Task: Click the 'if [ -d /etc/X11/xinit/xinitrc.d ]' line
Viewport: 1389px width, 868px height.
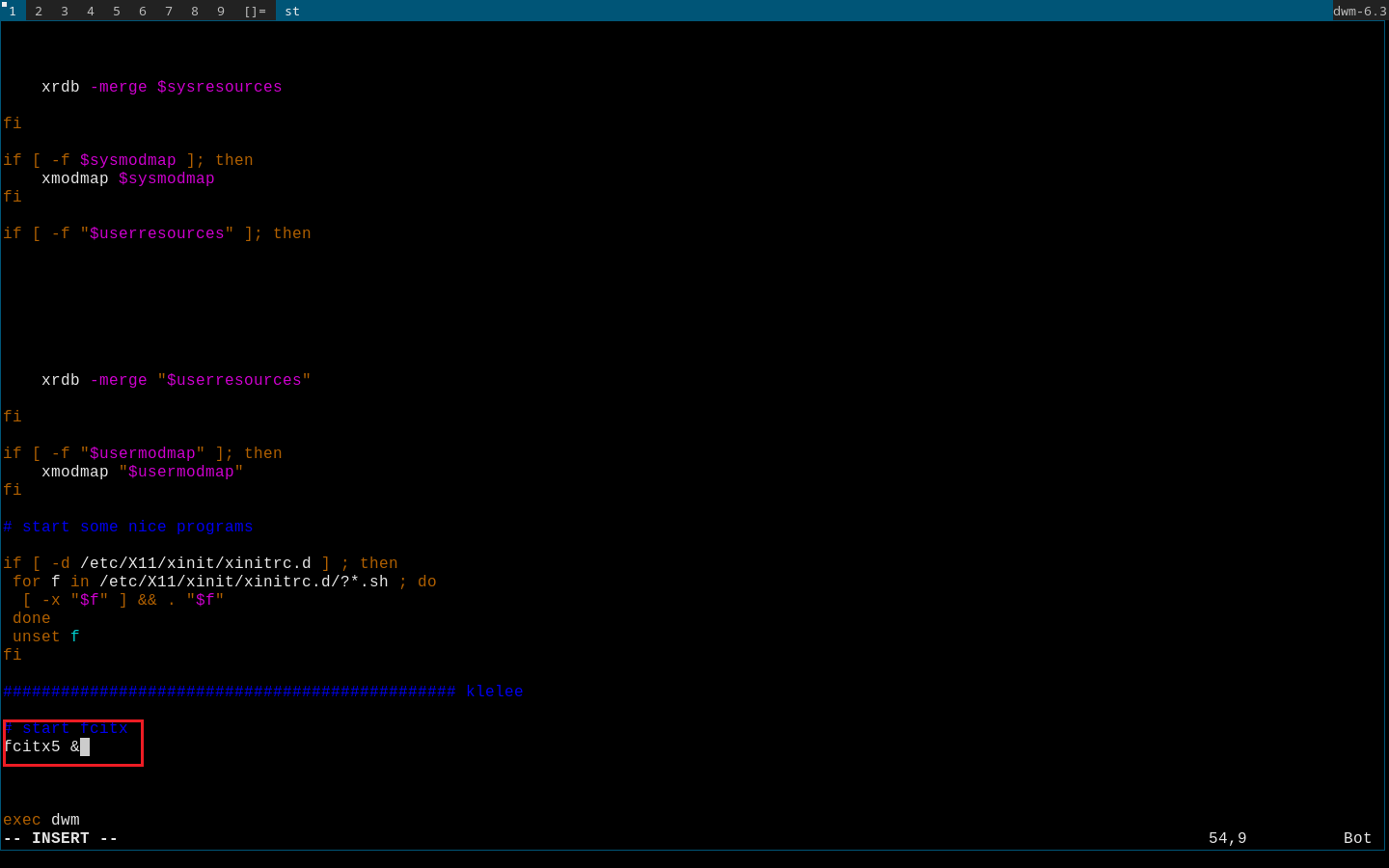Action: pos(201,563)
